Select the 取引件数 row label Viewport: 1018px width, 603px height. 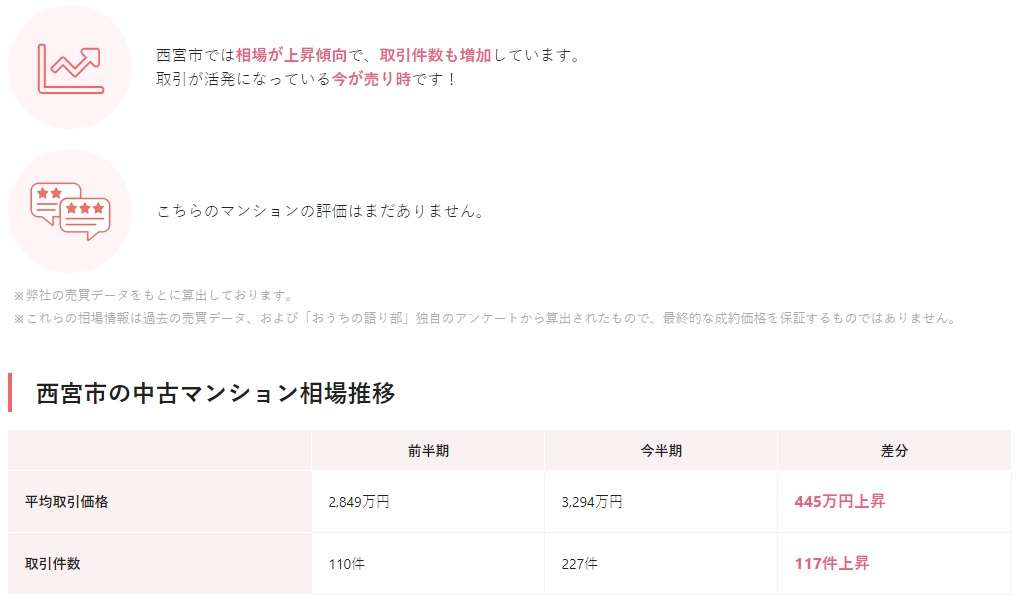coord(53,563)
